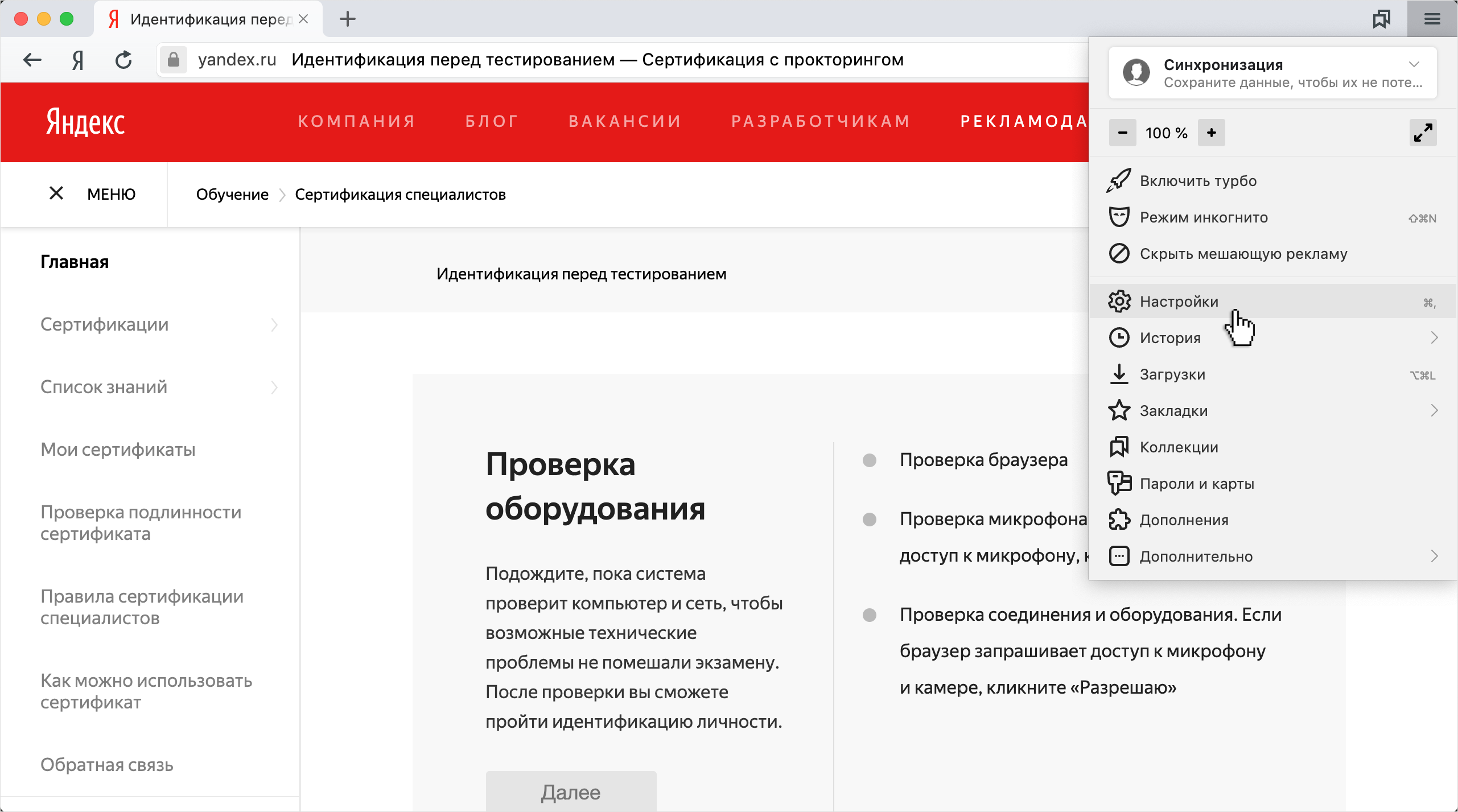1458x812 pixels.
Task: Open Мои сертификаты in the sidebar
Action: point(118,450)
